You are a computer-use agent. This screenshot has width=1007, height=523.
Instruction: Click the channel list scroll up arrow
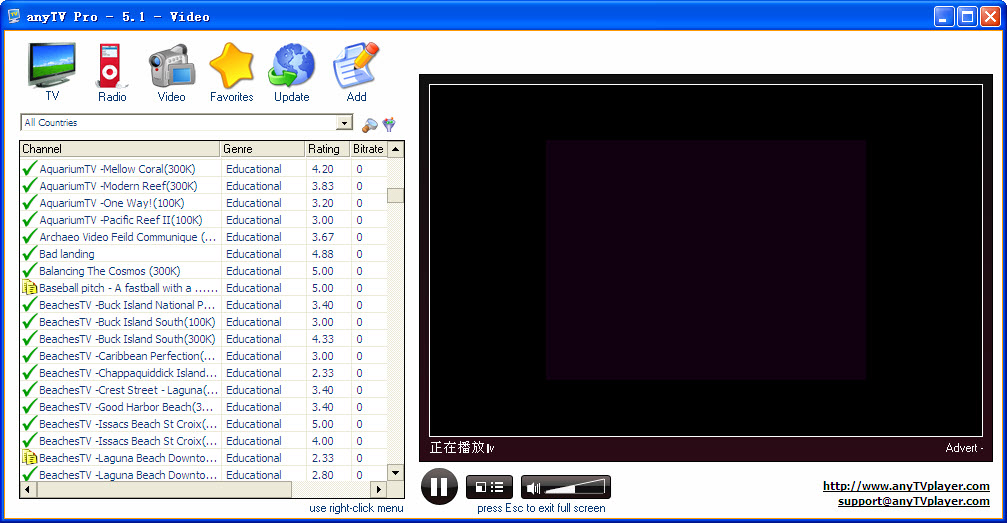(x=396, y=149)
